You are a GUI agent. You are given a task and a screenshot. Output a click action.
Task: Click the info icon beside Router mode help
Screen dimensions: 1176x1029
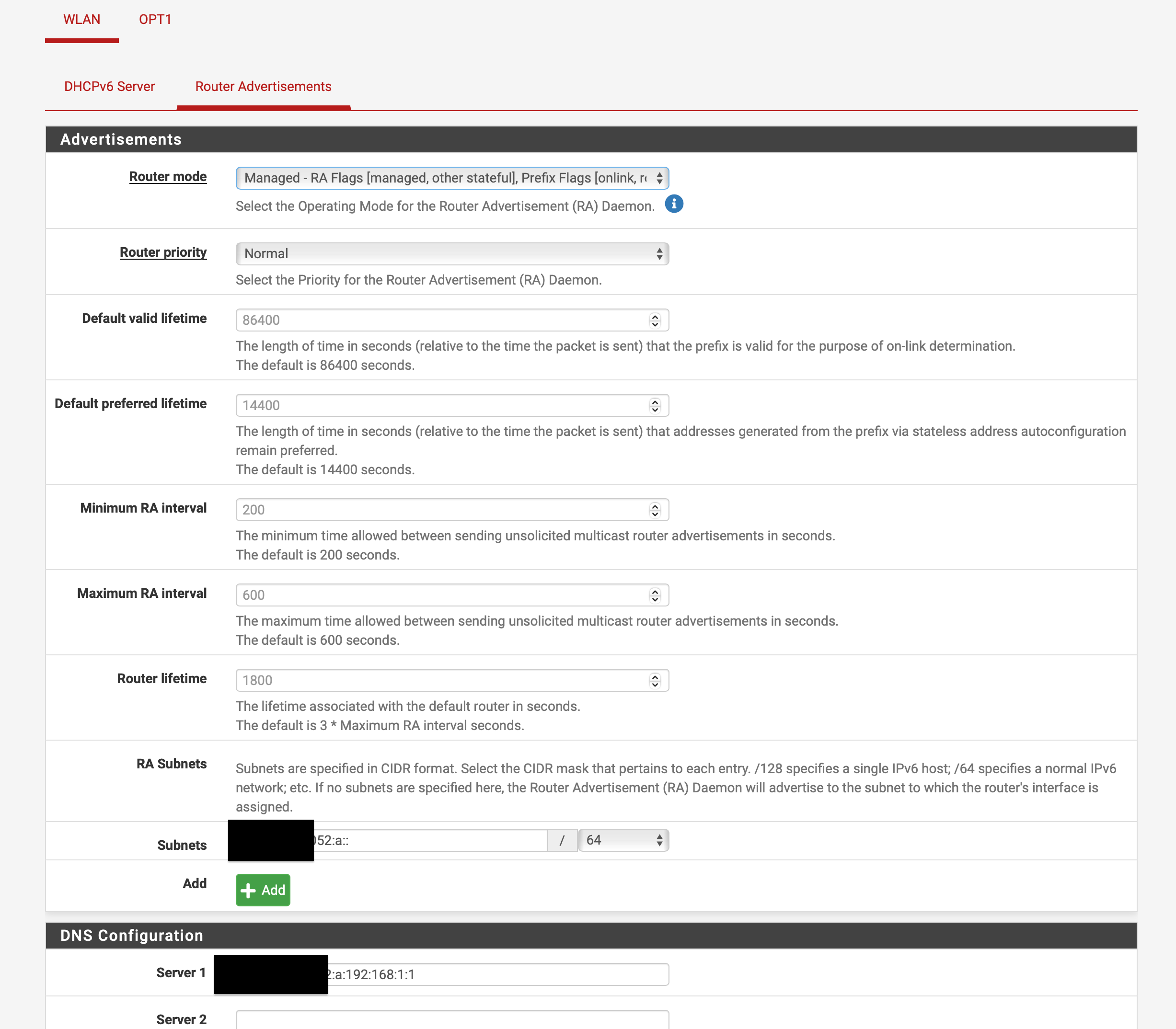click(674, 204)
